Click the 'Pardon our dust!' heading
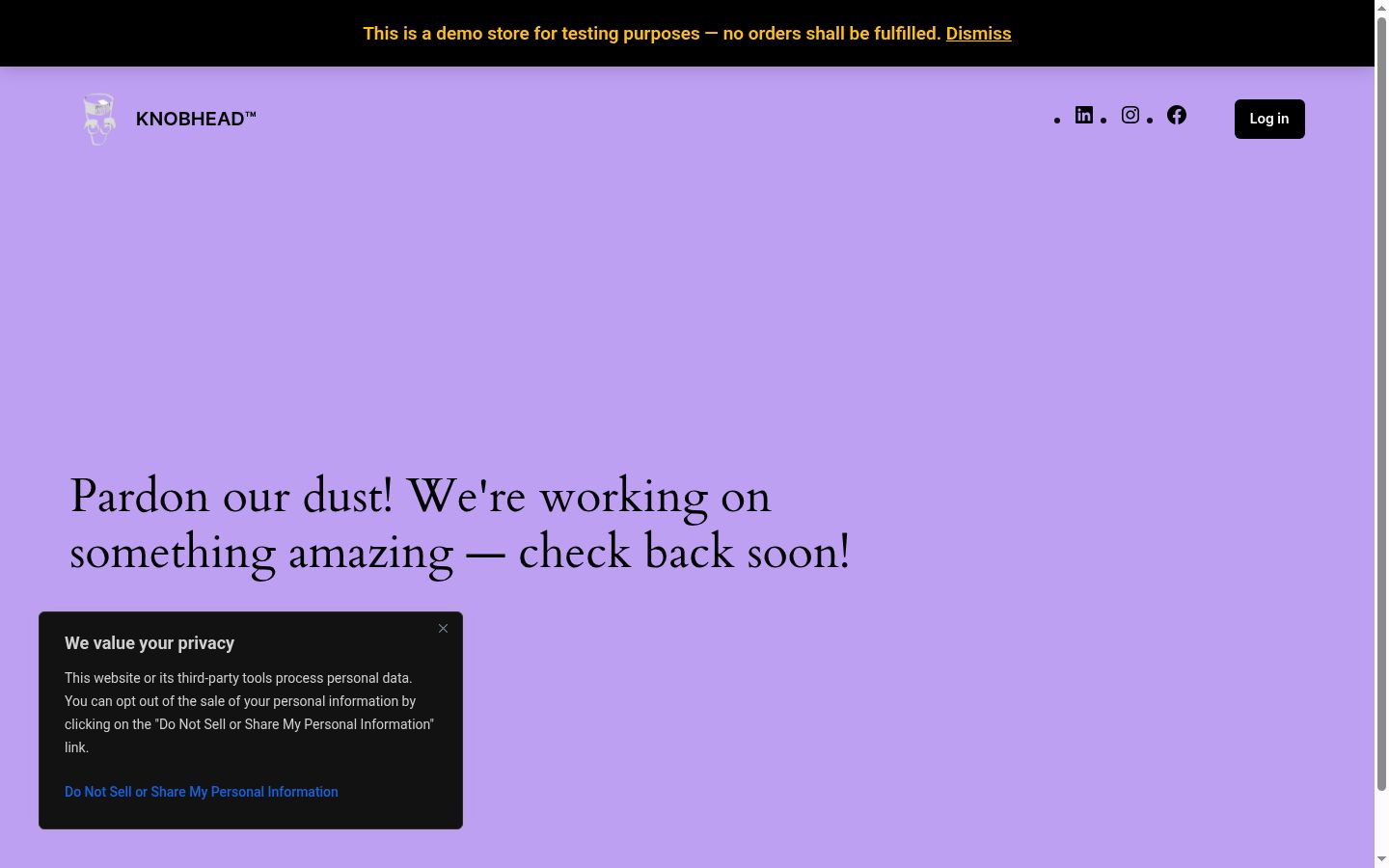The height and width of the screenshot is (868, 1389). (460, 524)
